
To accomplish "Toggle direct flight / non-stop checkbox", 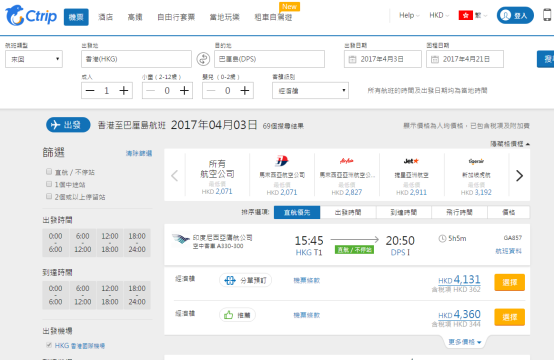I will pyautogui.click(x=49, y=171).
